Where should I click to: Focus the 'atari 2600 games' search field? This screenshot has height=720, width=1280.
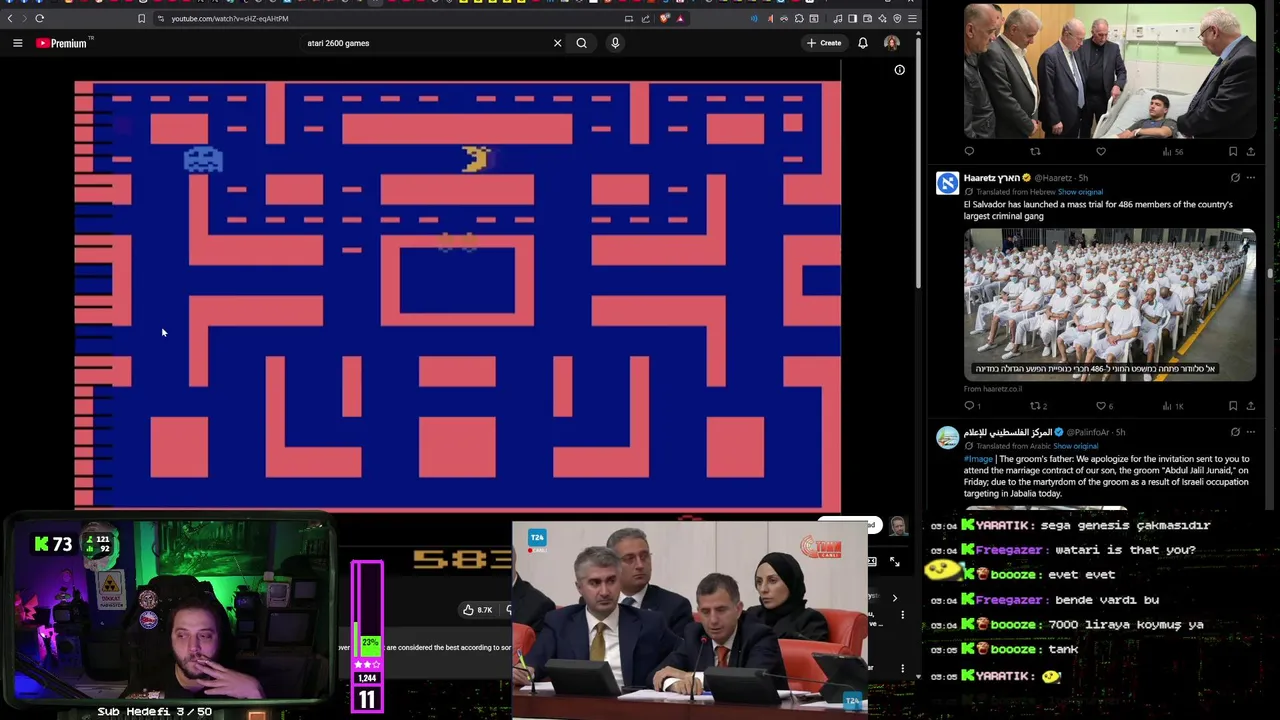coord(426,43)
